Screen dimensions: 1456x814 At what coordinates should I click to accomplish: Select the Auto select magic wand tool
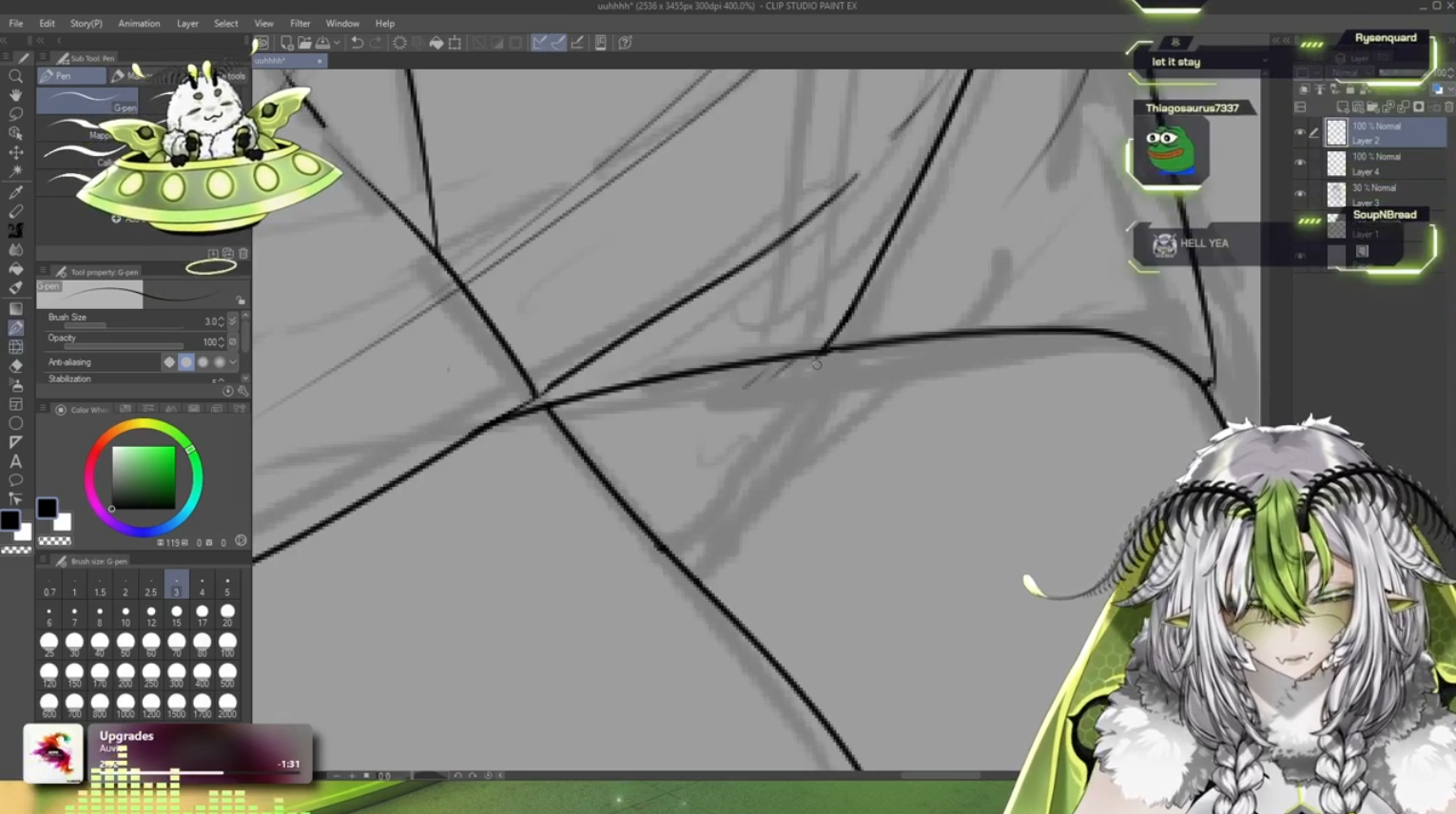click(x=16, y=171)
